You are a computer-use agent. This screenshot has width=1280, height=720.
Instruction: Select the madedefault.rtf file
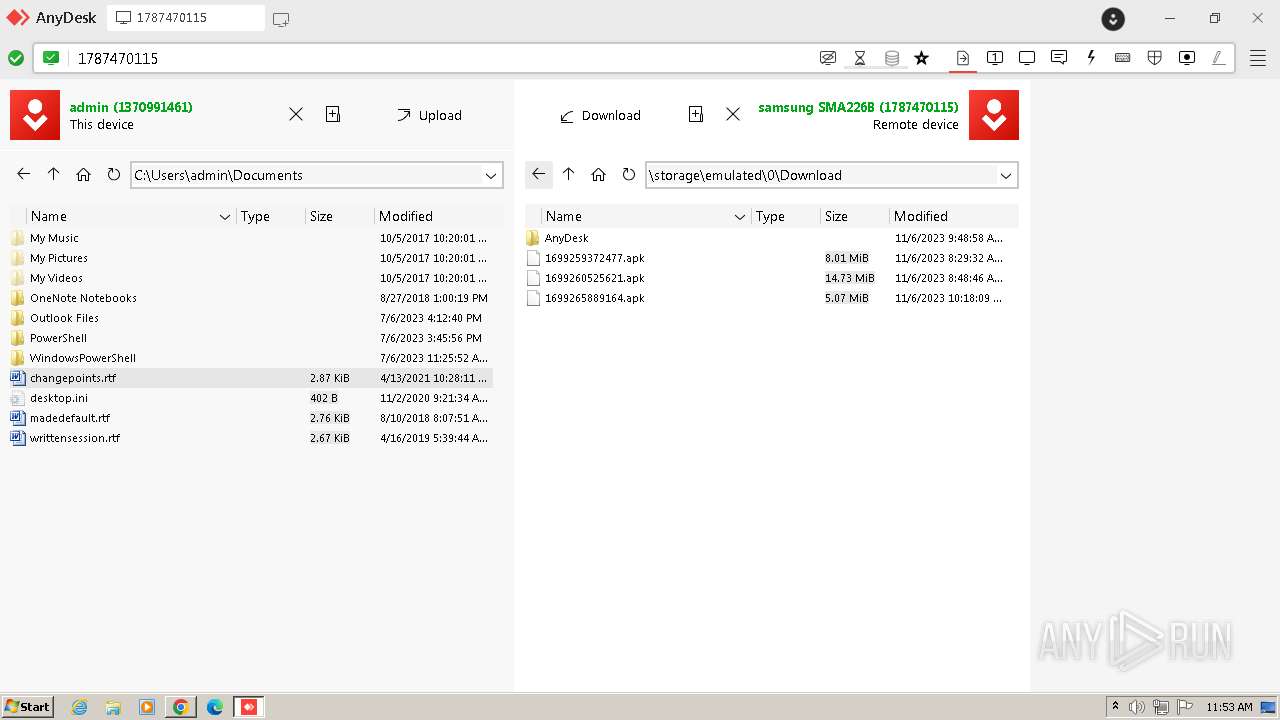[x=251, y=418]
